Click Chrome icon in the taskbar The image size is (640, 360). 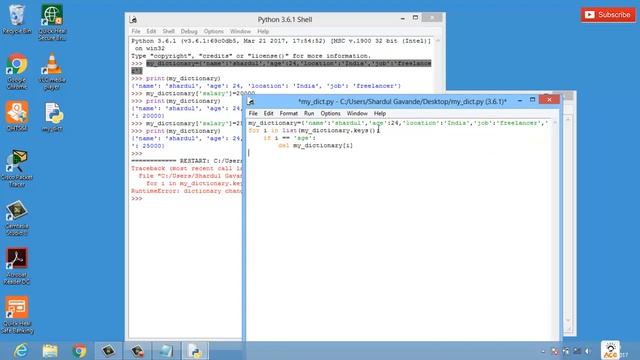coord(79,351)
